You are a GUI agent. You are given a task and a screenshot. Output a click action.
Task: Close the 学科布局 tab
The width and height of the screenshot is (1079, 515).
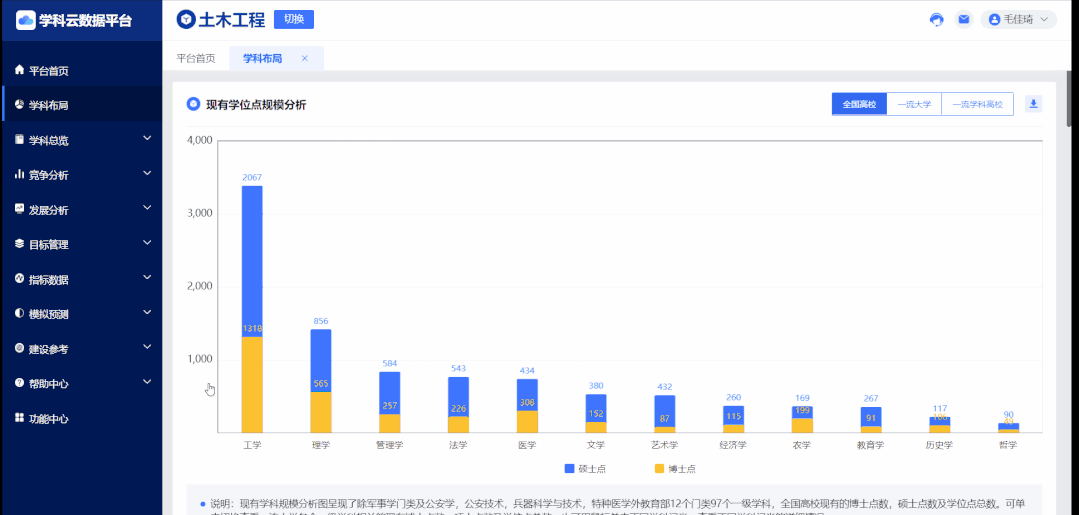(305, 59)
